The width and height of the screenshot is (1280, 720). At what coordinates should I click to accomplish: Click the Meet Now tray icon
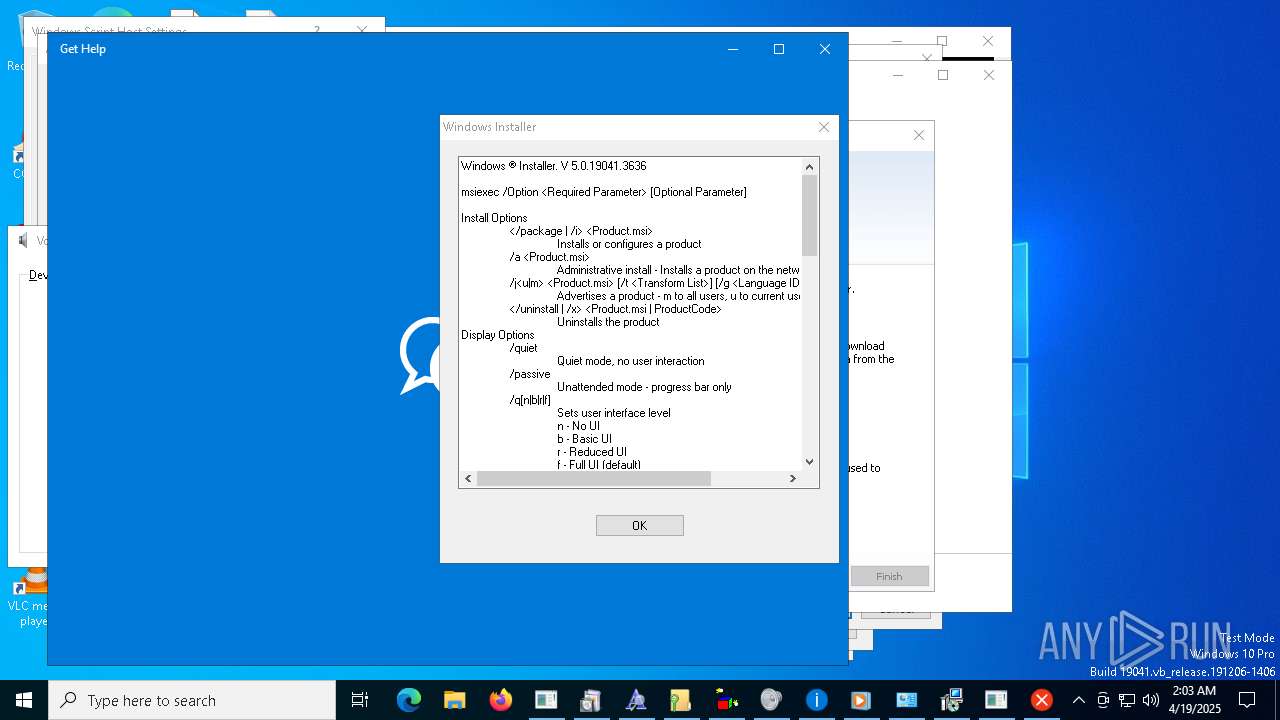coord(1103,700)
